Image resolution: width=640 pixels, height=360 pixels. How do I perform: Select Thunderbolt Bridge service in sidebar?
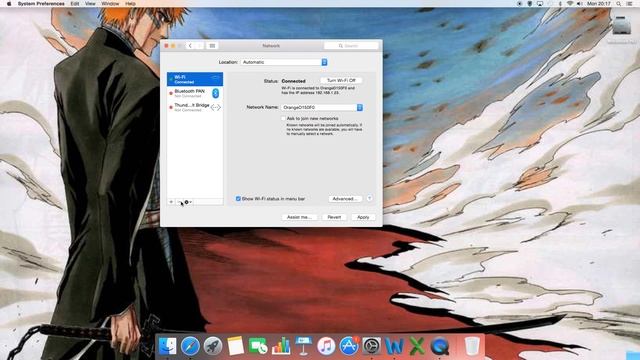click(195, 107)
